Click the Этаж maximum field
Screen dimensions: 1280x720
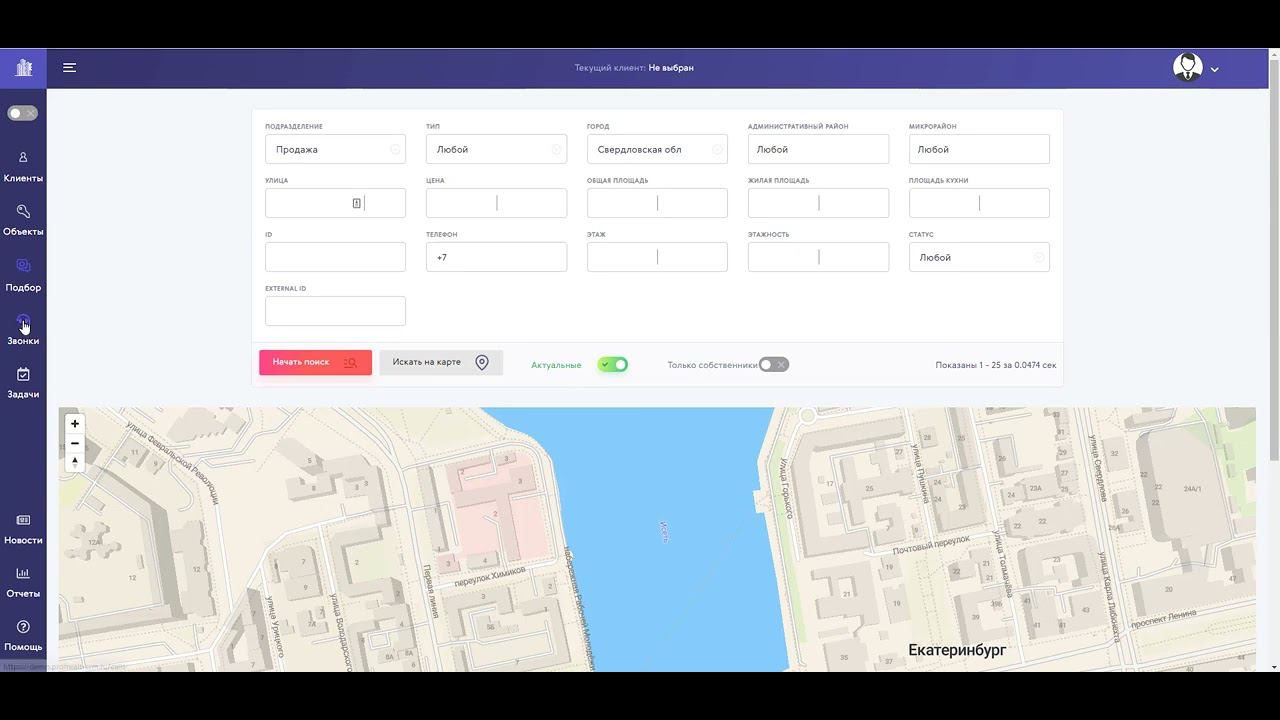click(693, 257)
